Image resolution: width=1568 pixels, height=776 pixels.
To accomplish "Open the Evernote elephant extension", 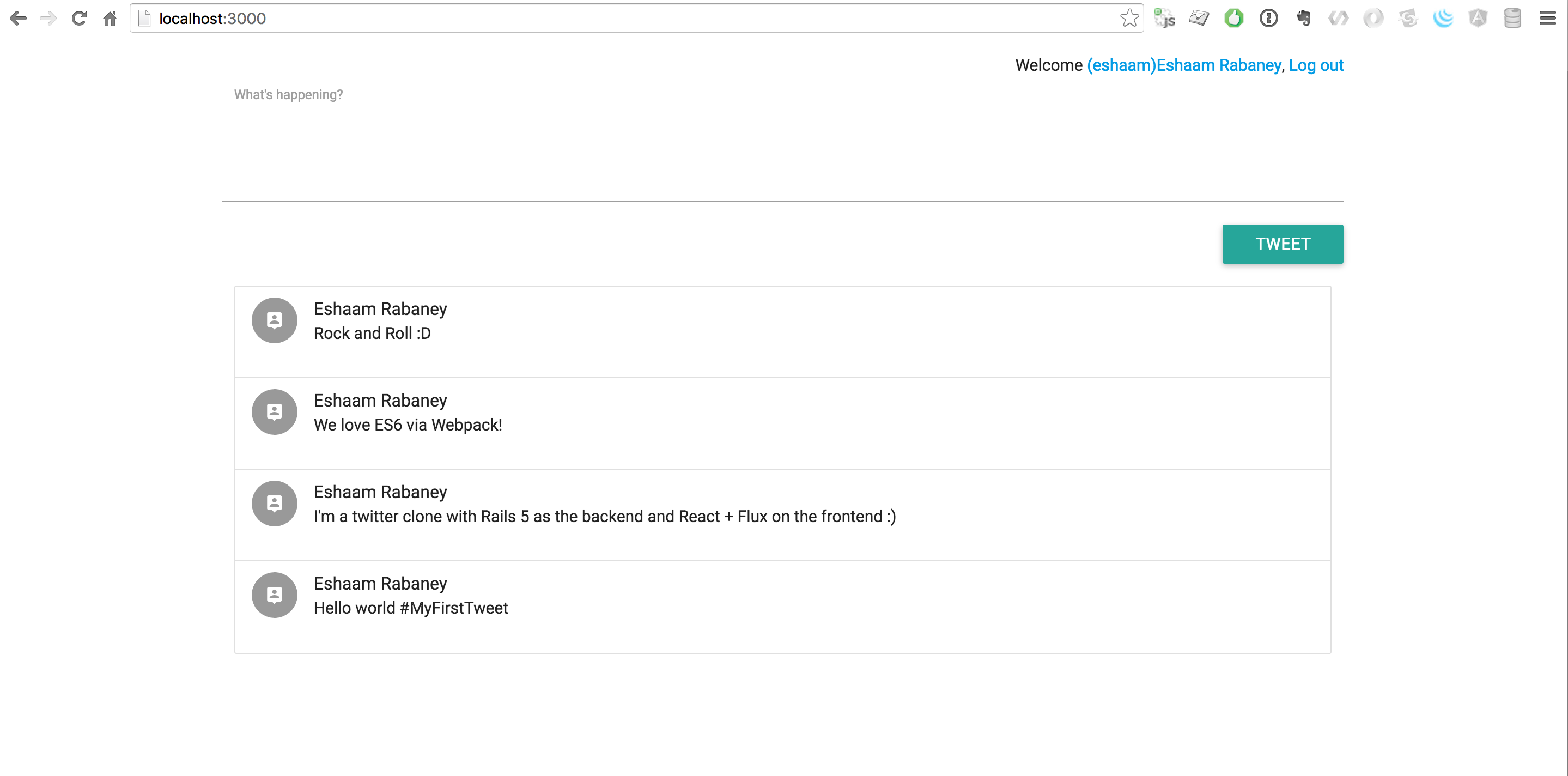I will pos(1303,19).
